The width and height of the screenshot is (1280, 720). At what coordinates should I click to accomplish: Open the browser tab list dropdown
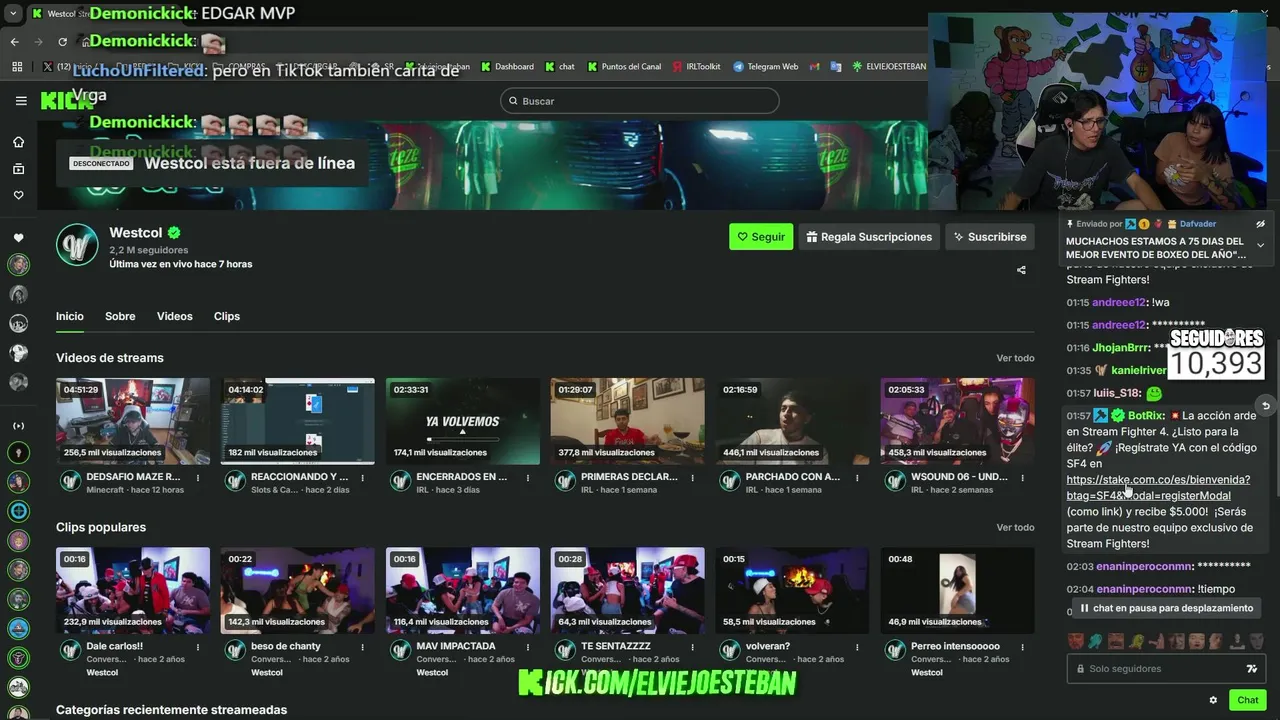tap(13, 14)
